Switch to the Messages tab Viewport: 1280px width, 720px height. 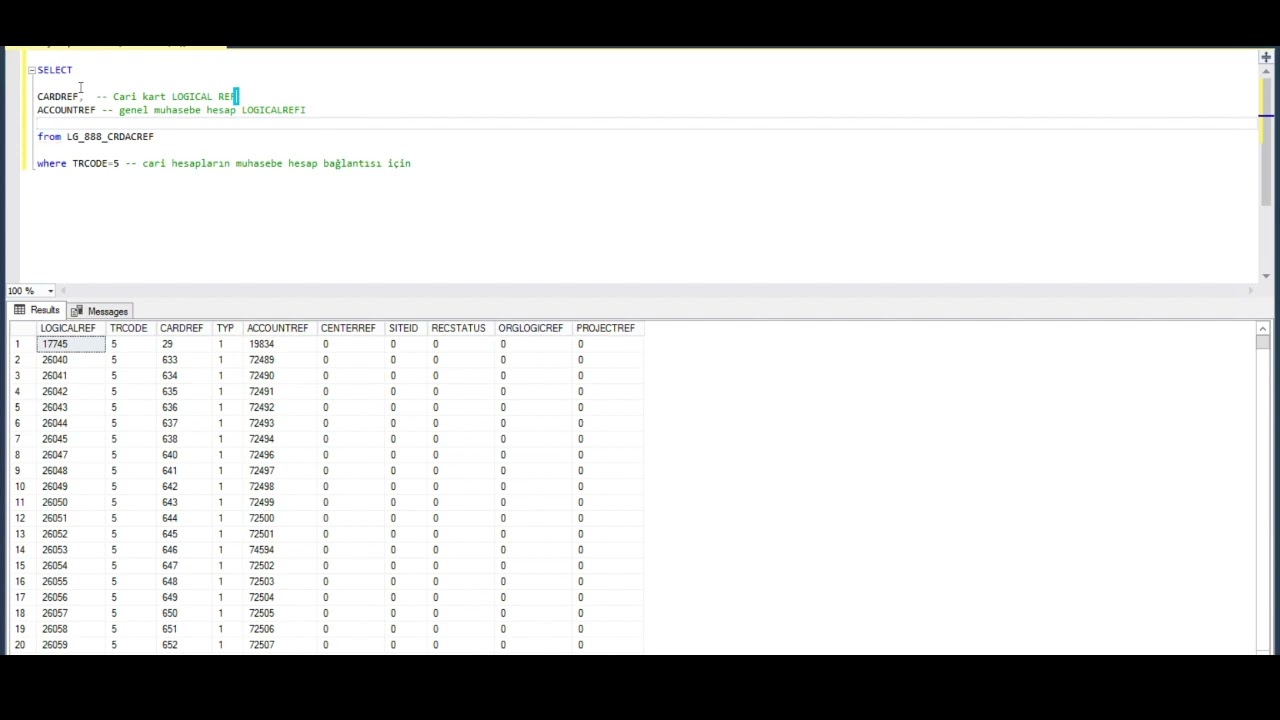coord(99,311)
